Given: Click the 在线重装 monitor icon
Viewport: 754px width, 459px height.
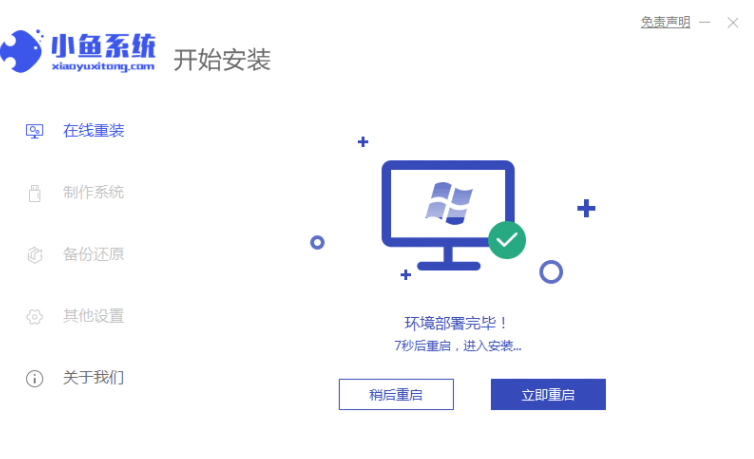Looking at the screenshot, I should point(34,131).
